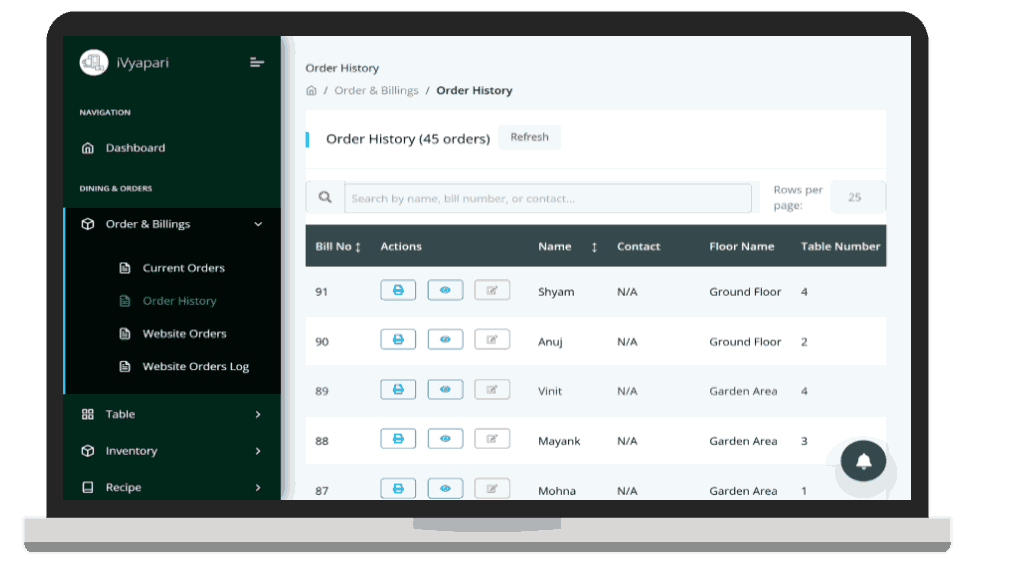Click Order & Billings breadcrumb link
Screen dimensions: 1015x569
click(x=376, y=91)
